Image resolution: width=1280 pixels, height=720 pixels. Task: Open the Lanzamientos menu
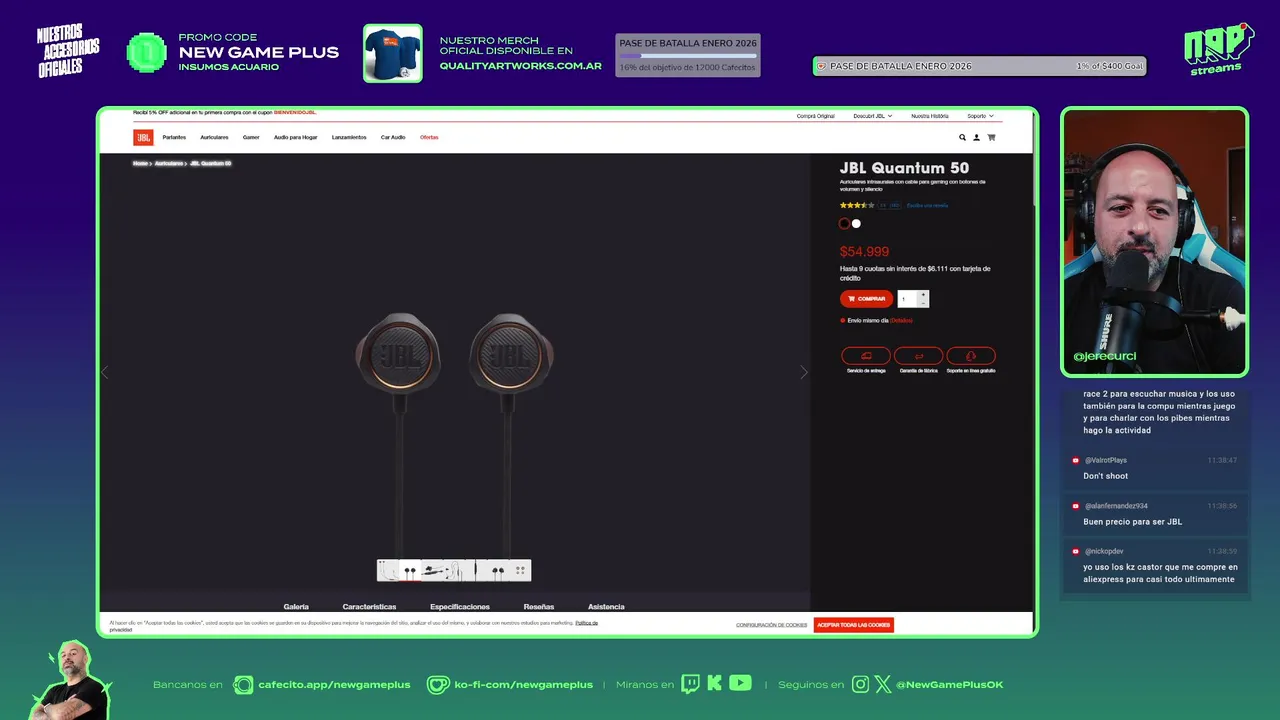[x=349, y=137]
